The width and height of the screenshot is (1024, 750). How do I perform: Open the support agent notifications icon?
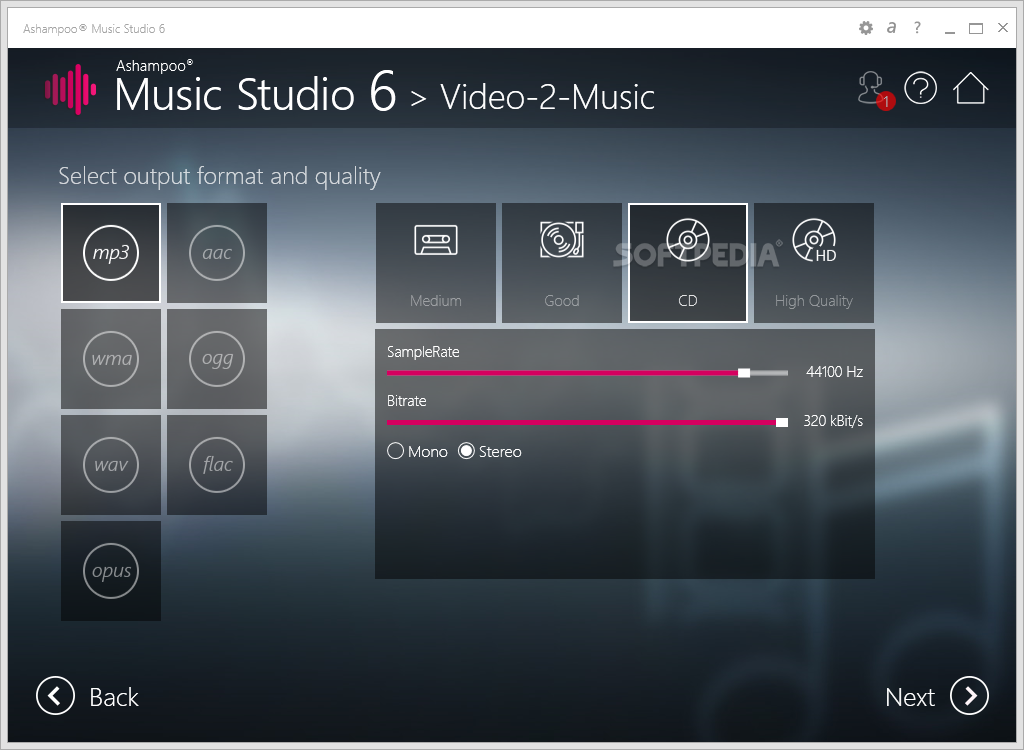874,90
